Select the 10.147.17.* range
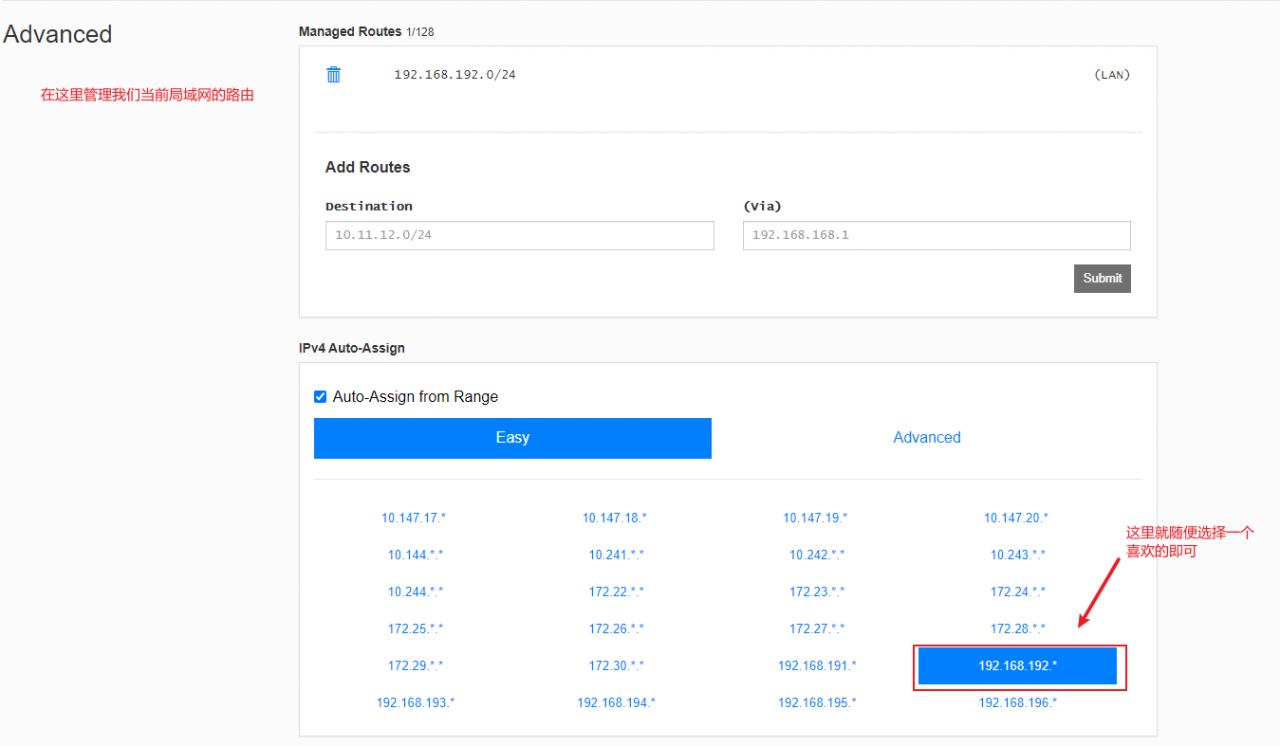This screenshot has width=1280, height=746. tap(414, 518)
